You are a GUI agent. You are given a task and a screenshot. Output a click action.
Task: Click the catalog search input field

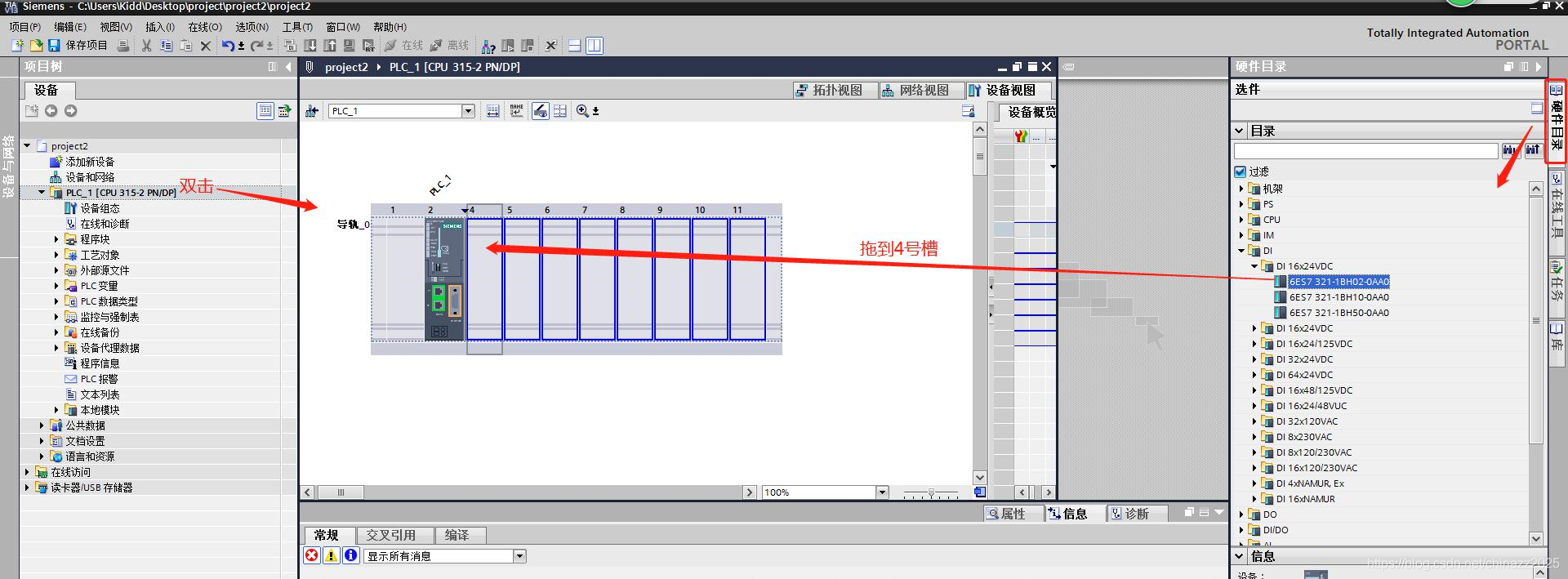tap(1365, 150)
